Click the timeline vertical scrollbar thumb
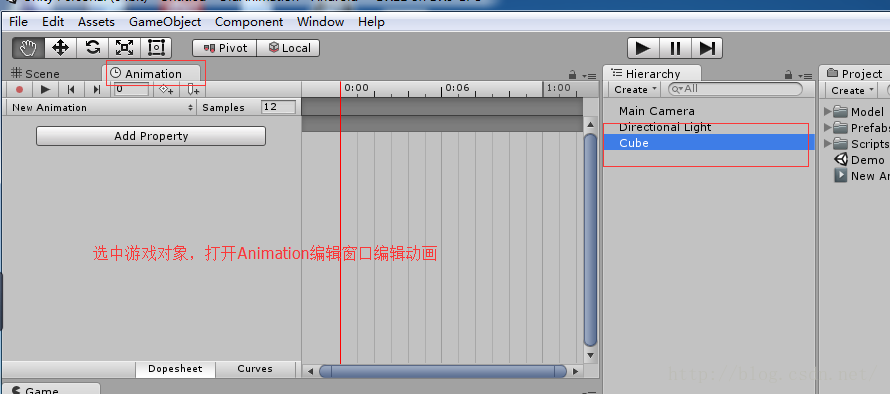This screenshot has width=890, height=394. click(590, 239)
